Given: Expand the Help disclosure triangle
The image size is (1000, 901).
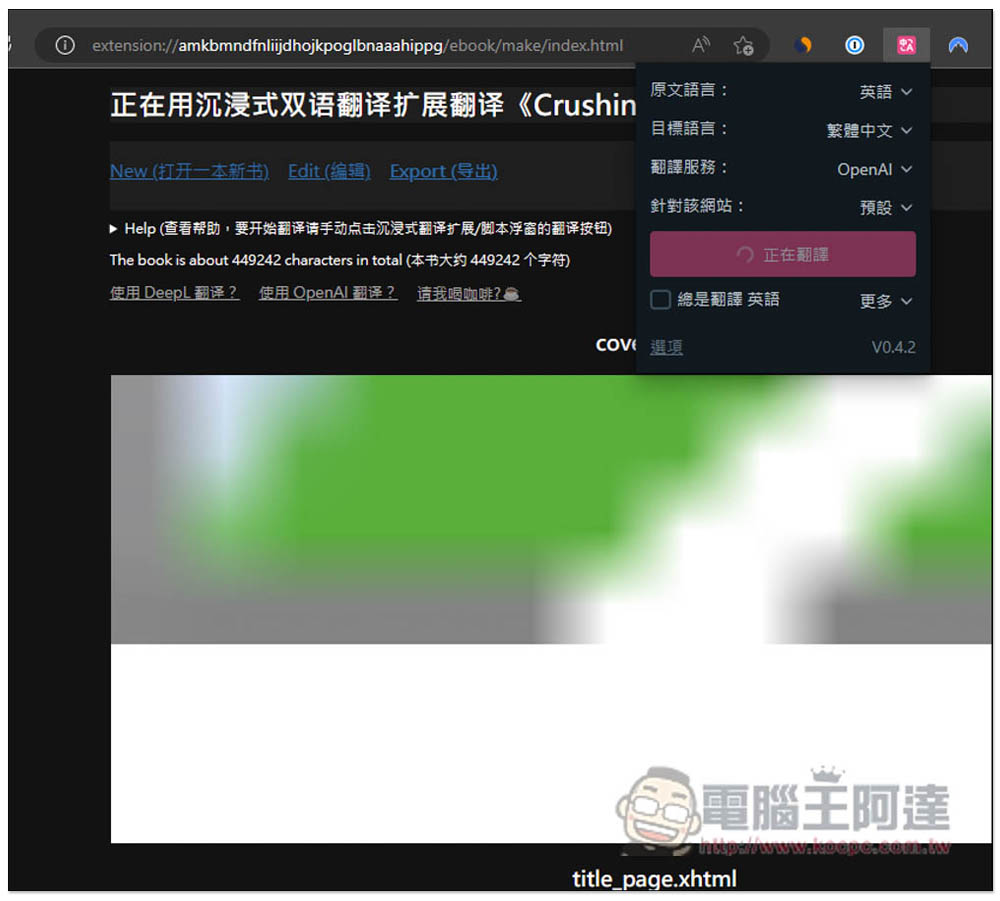Looking at the screenshot, I should [115, 229].
